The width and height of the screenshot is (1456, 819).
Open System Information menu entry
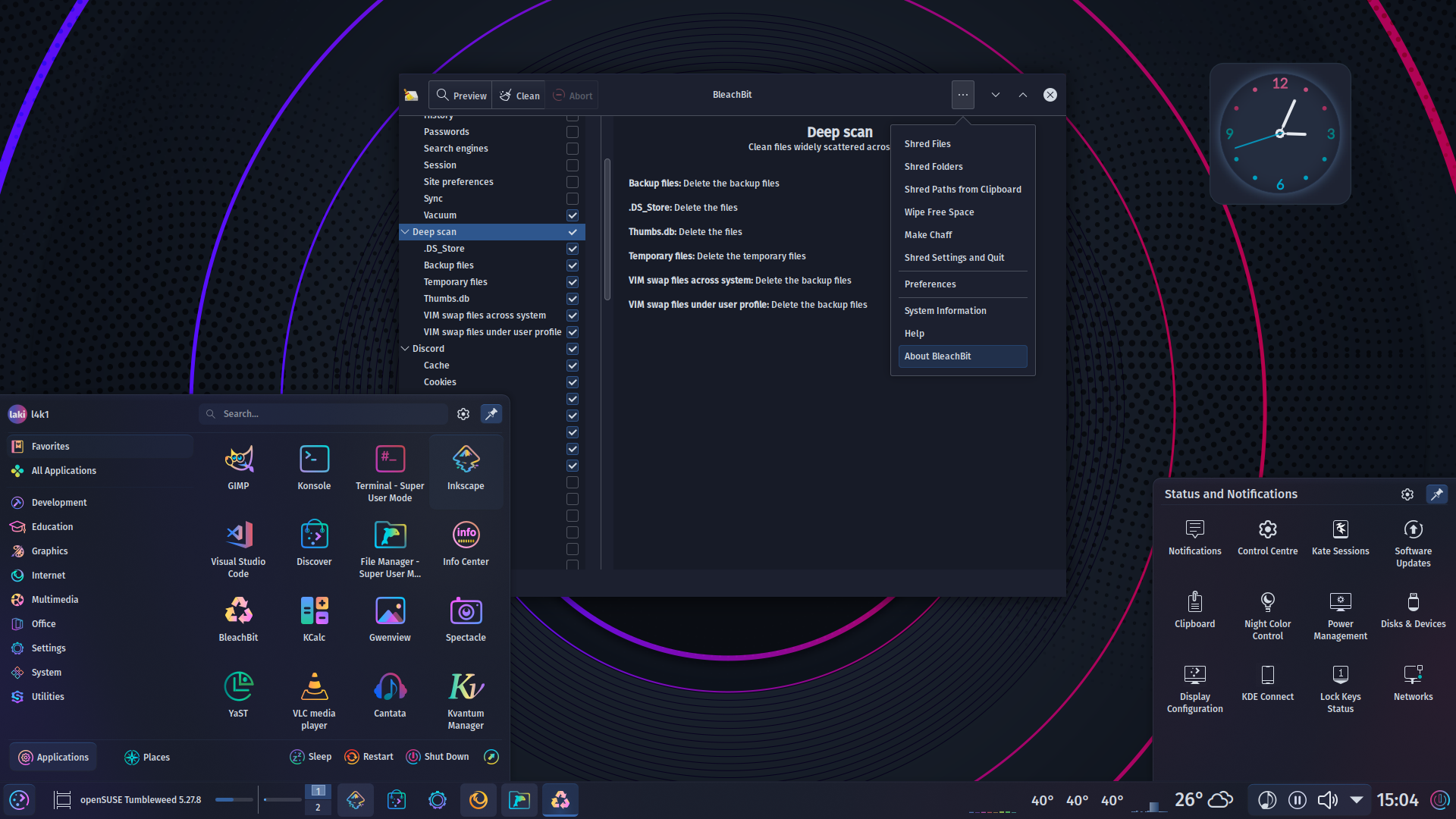pos(962,311)
